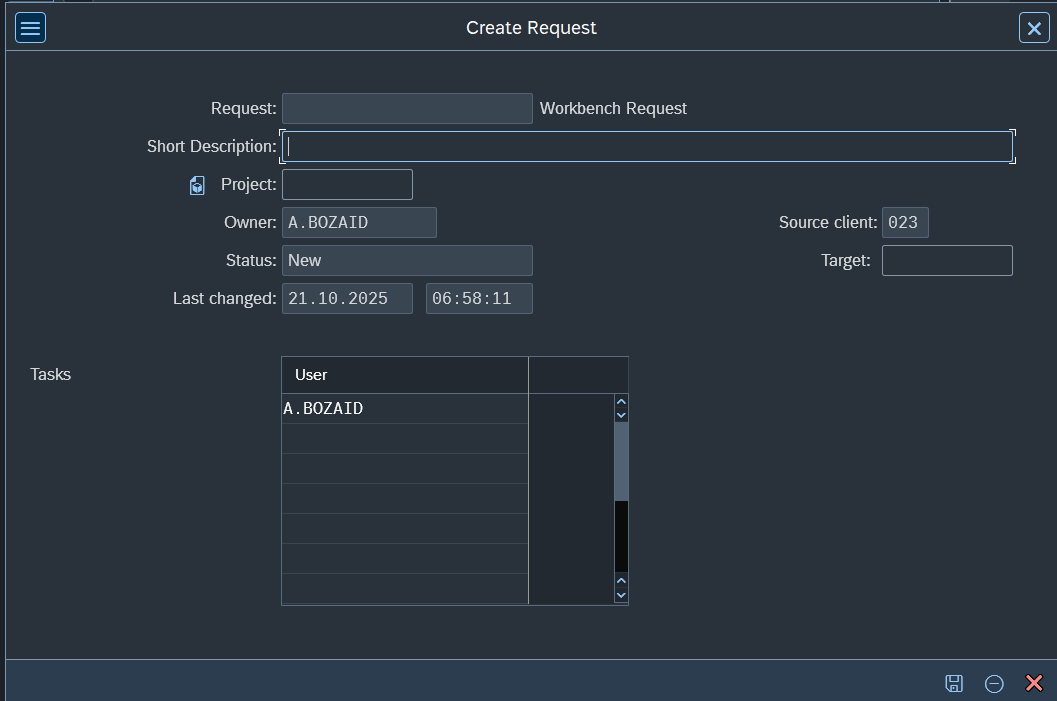1057x701 pixels.
Task: Select the Target input field
Action: click(946, 261)
